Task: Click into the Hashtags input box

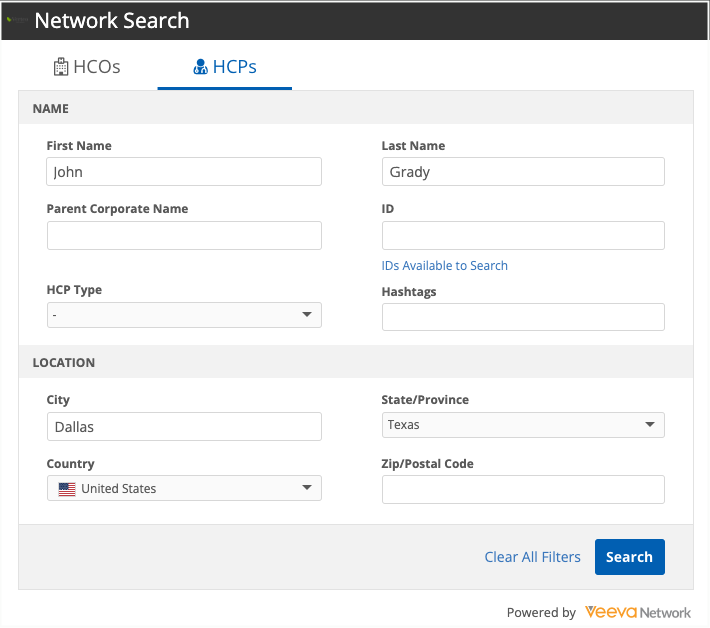Action: tap(523, 317)
